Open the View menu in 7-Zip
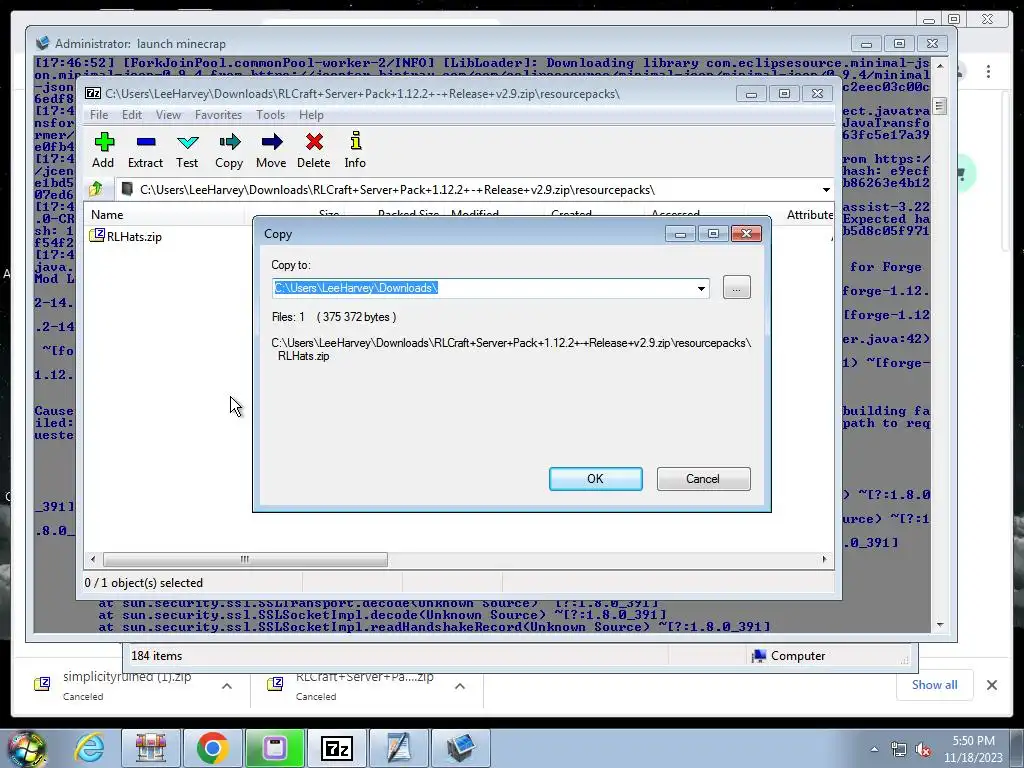Screen dimensions: 1024x768 [168, 115]
